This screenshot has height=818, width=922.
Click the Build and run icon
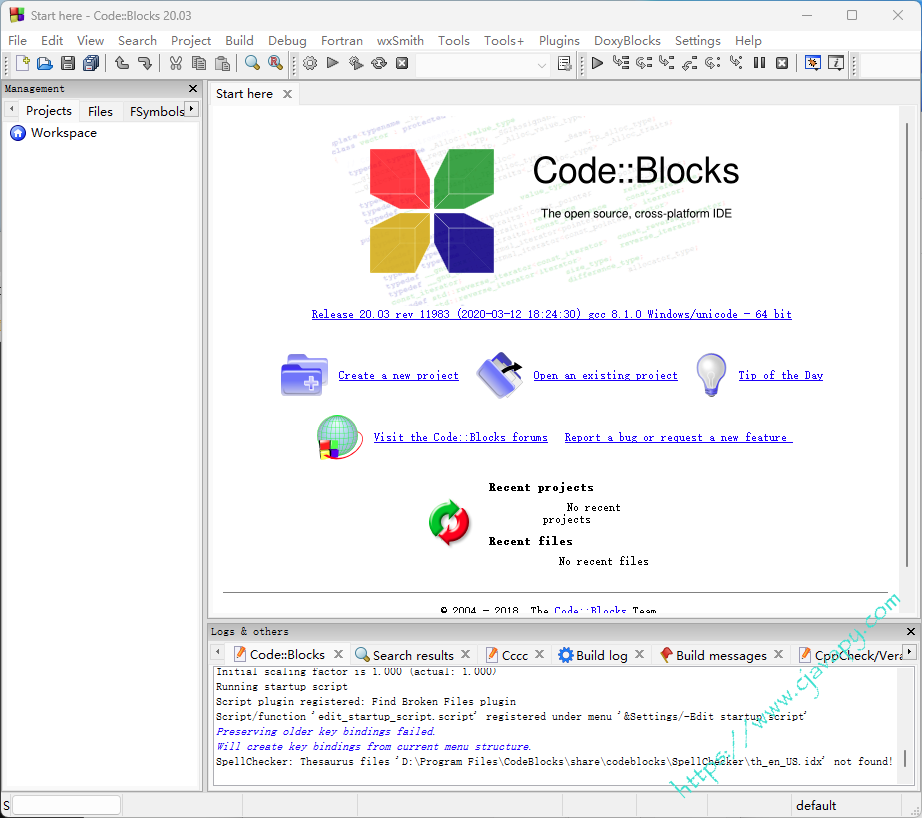(x=356, y=63)
